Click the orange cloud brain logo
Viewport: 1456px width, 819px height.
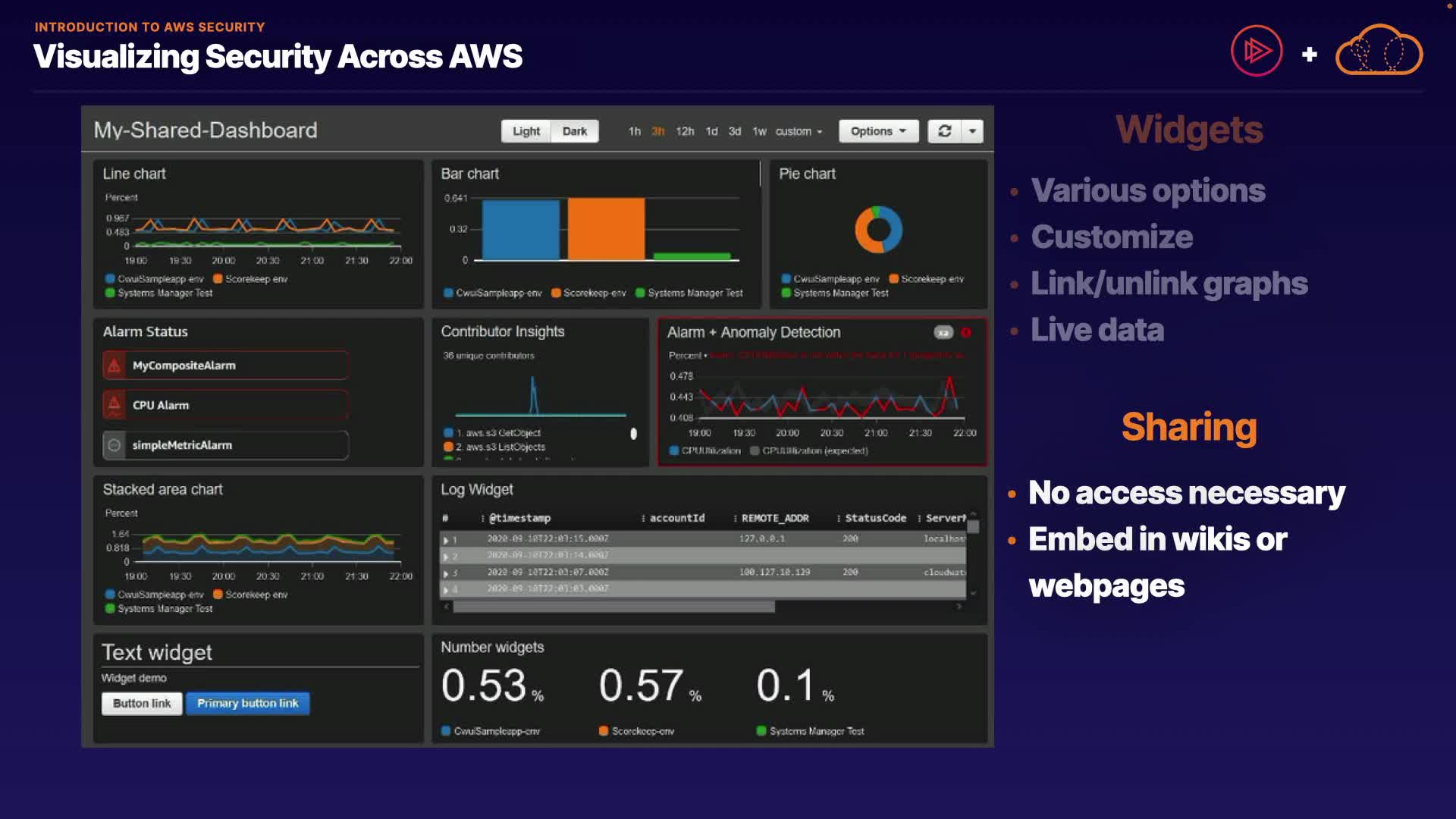pyautogui.click(x=1379, y=52)
